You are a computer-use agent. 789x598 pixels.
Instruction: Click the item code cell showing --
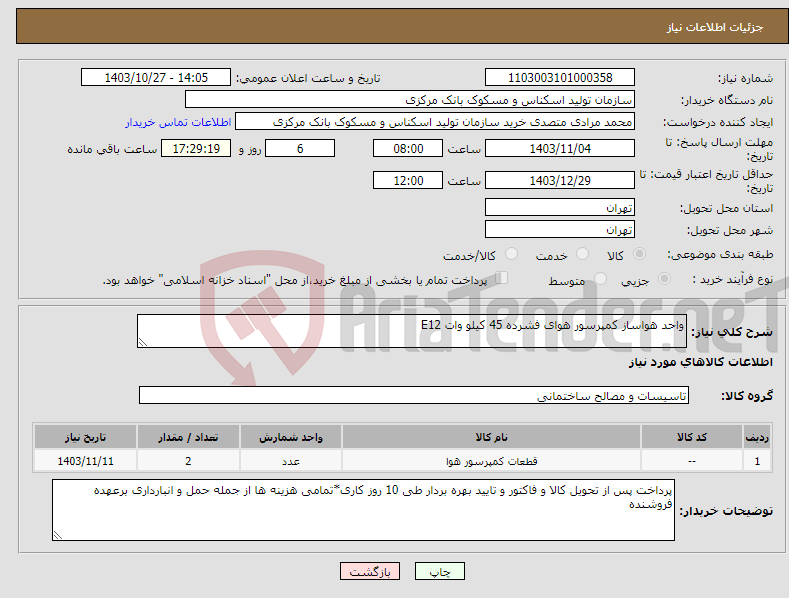692,461
